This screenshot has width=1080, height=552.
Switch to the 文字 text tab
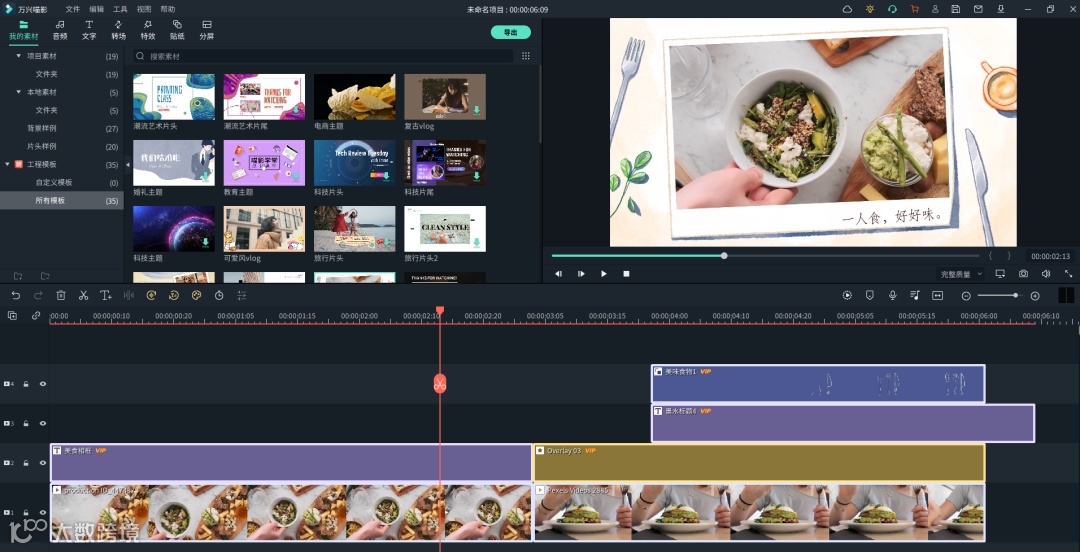[89, 30]
